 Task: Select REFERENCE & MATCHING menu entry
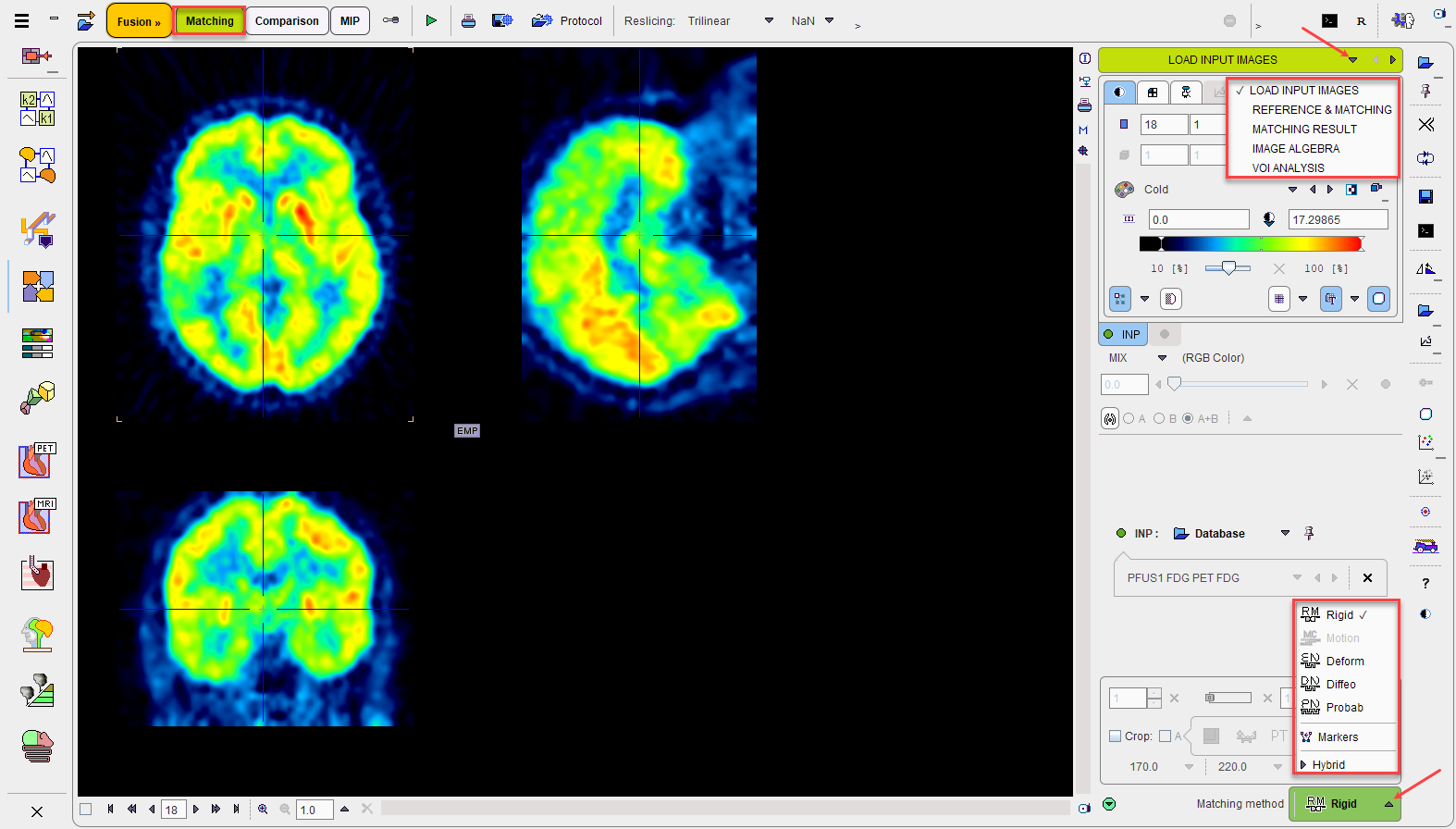[x=1321, y=109]
